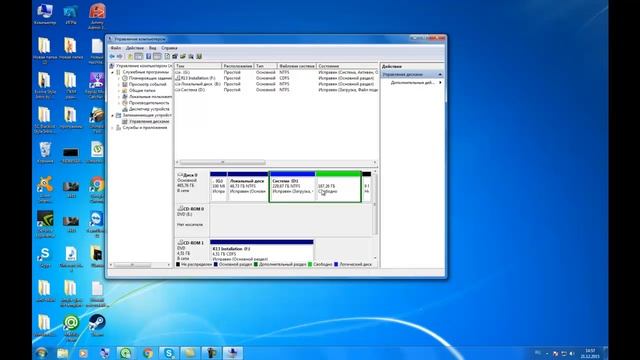
Task: Open the Действие menu
Action: click(135, 48)
